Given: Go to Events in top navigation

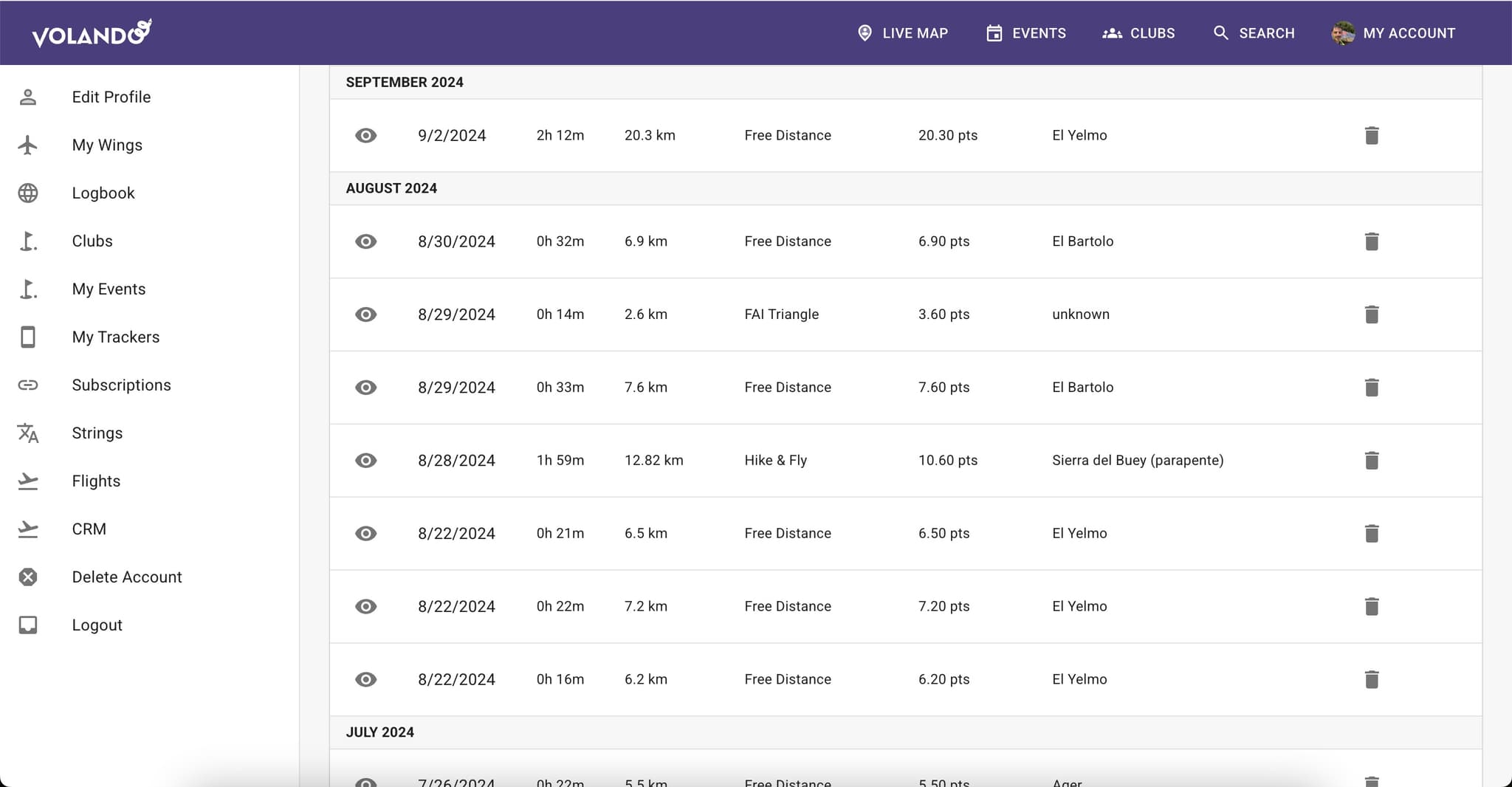Looking at the screenshot, I should pos(1026,33).
